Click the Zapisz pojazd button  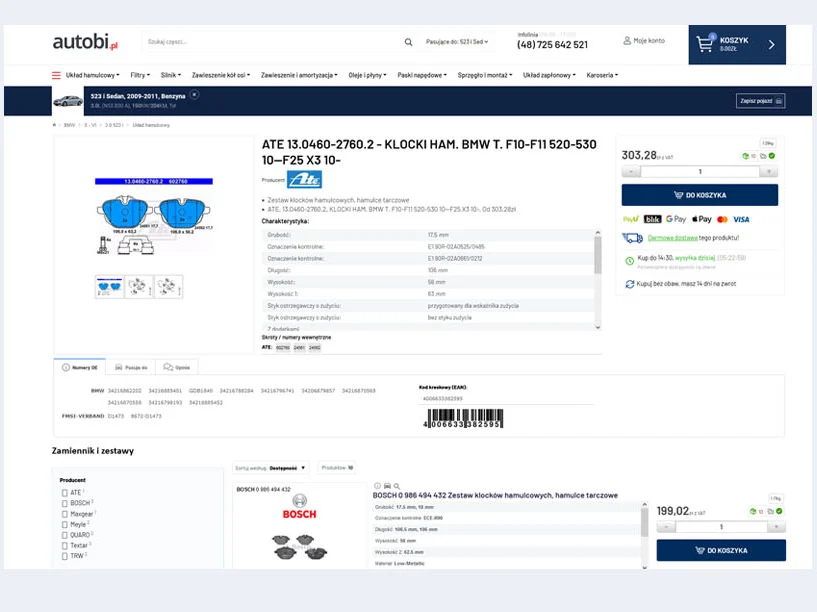pyautogui.click(x=761, y=101)
